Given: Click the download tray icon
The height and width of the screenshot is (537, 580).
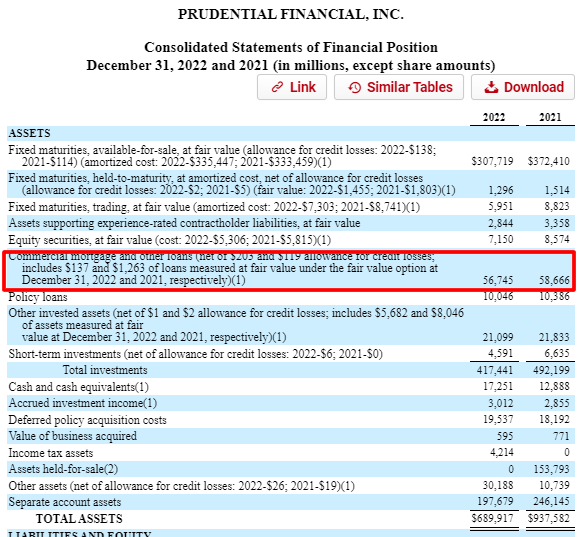Looking at the screenshot, I should click(491, 87).
